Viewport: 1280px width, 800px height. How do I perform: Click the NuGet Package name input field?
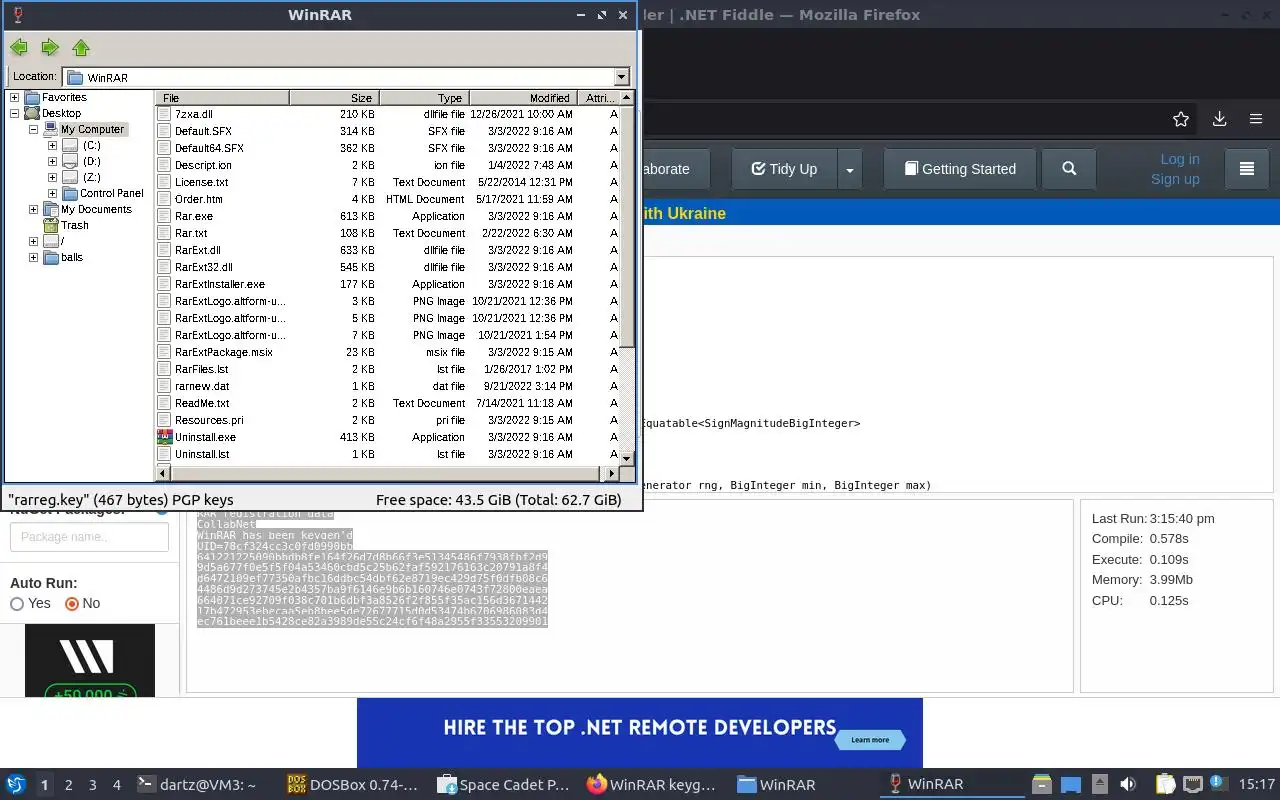(x=89, y=537)
